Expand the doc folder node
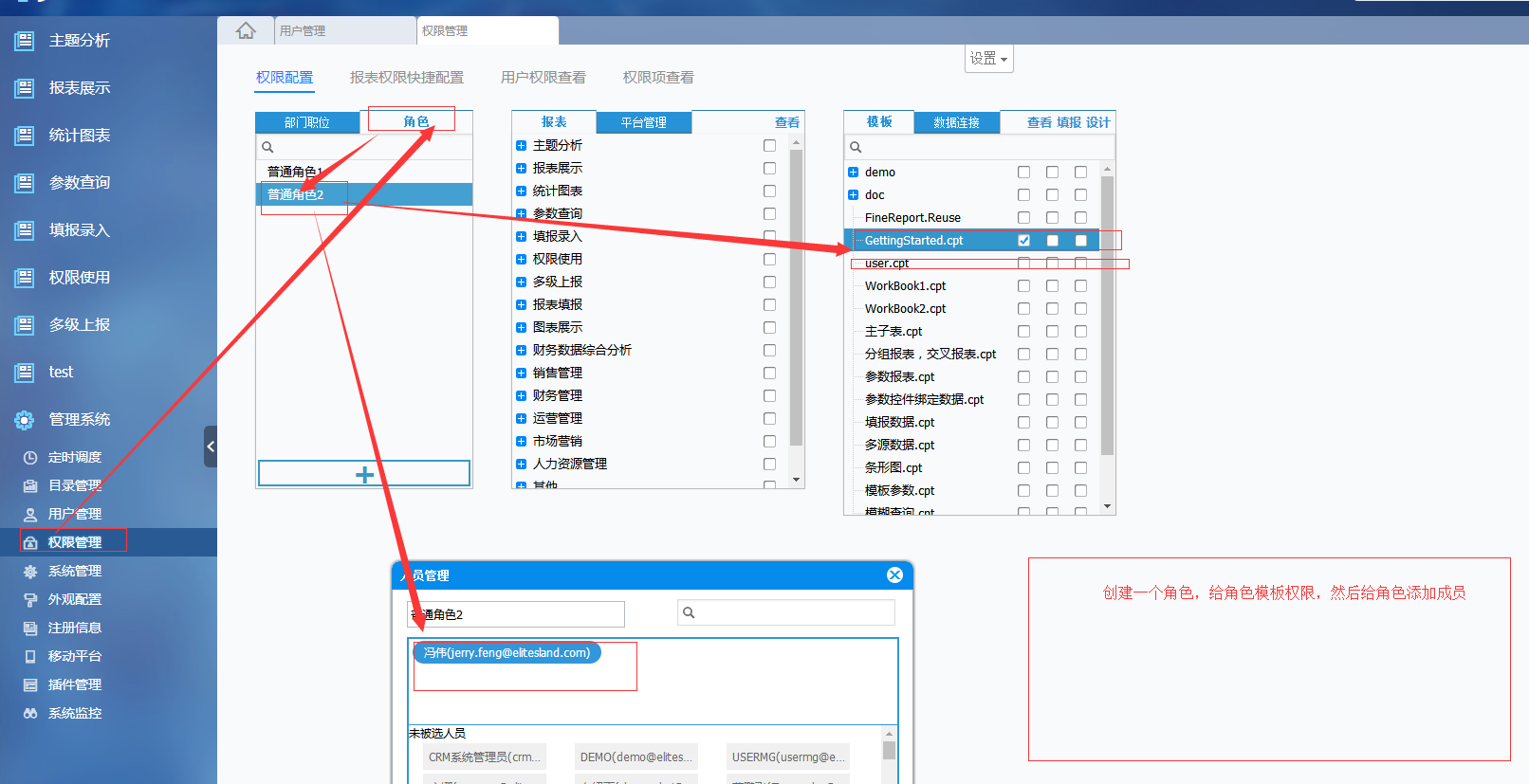The width and height of the screenshot is (1529, 784). tap(853, 194)
